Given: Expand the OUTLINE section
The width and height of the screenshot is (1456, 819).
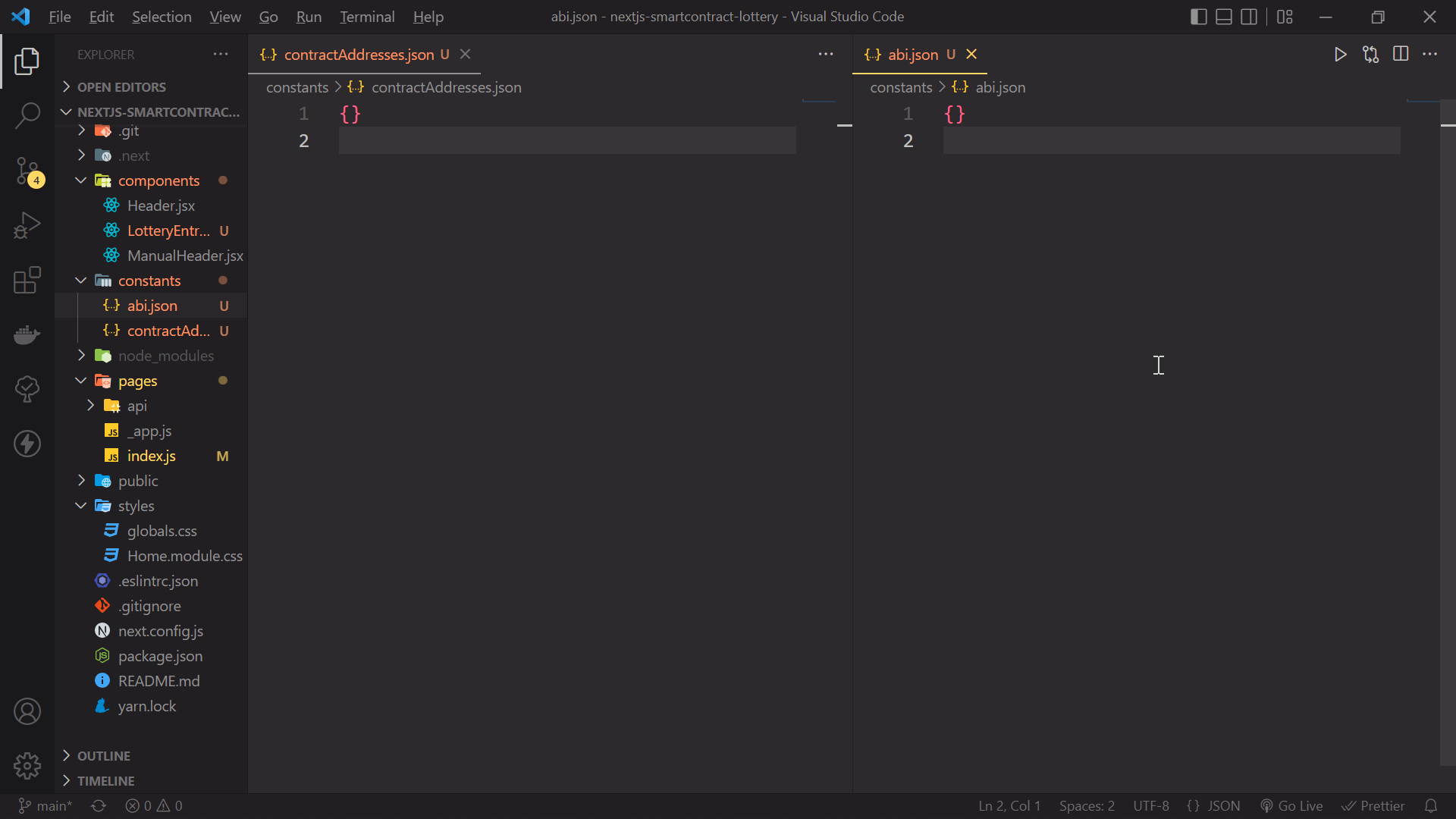Looking at the screenshot, I should (x=151, y=756).
